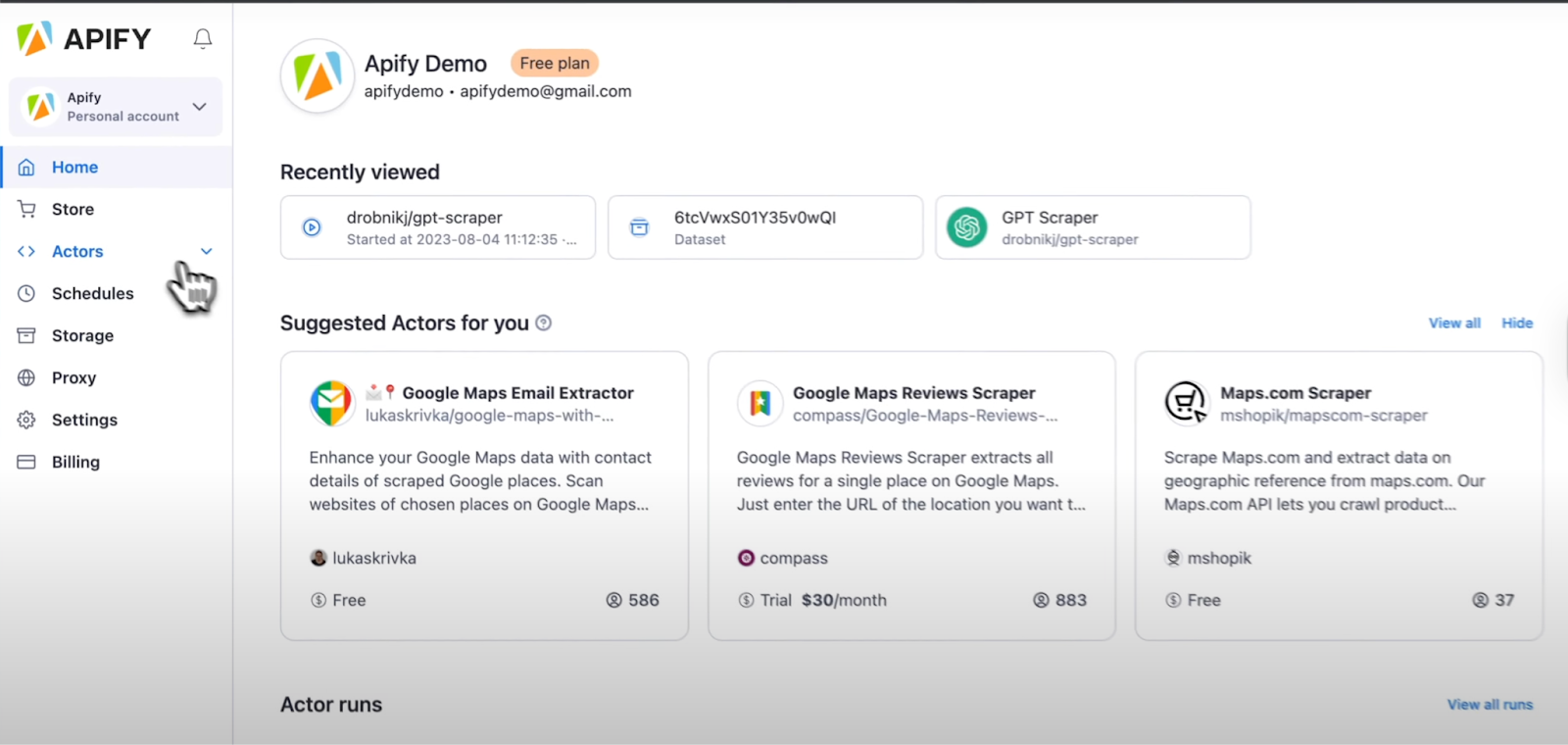Expand the Apify personal account switcher
Viewport: 1568px width, 745px height.
(116, 107)
